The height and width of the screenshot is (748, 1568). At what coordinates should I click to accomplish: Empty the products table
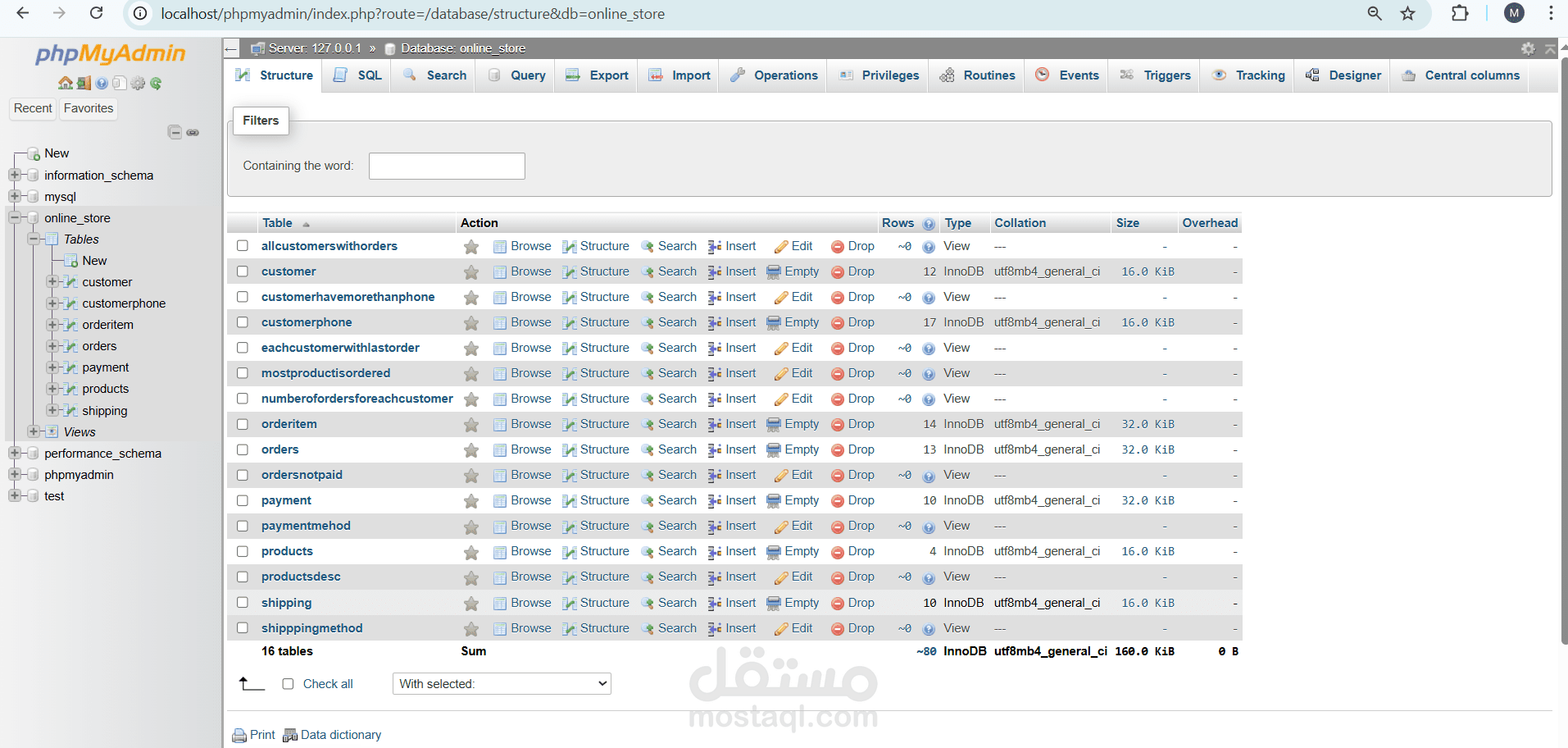[800, 551]
